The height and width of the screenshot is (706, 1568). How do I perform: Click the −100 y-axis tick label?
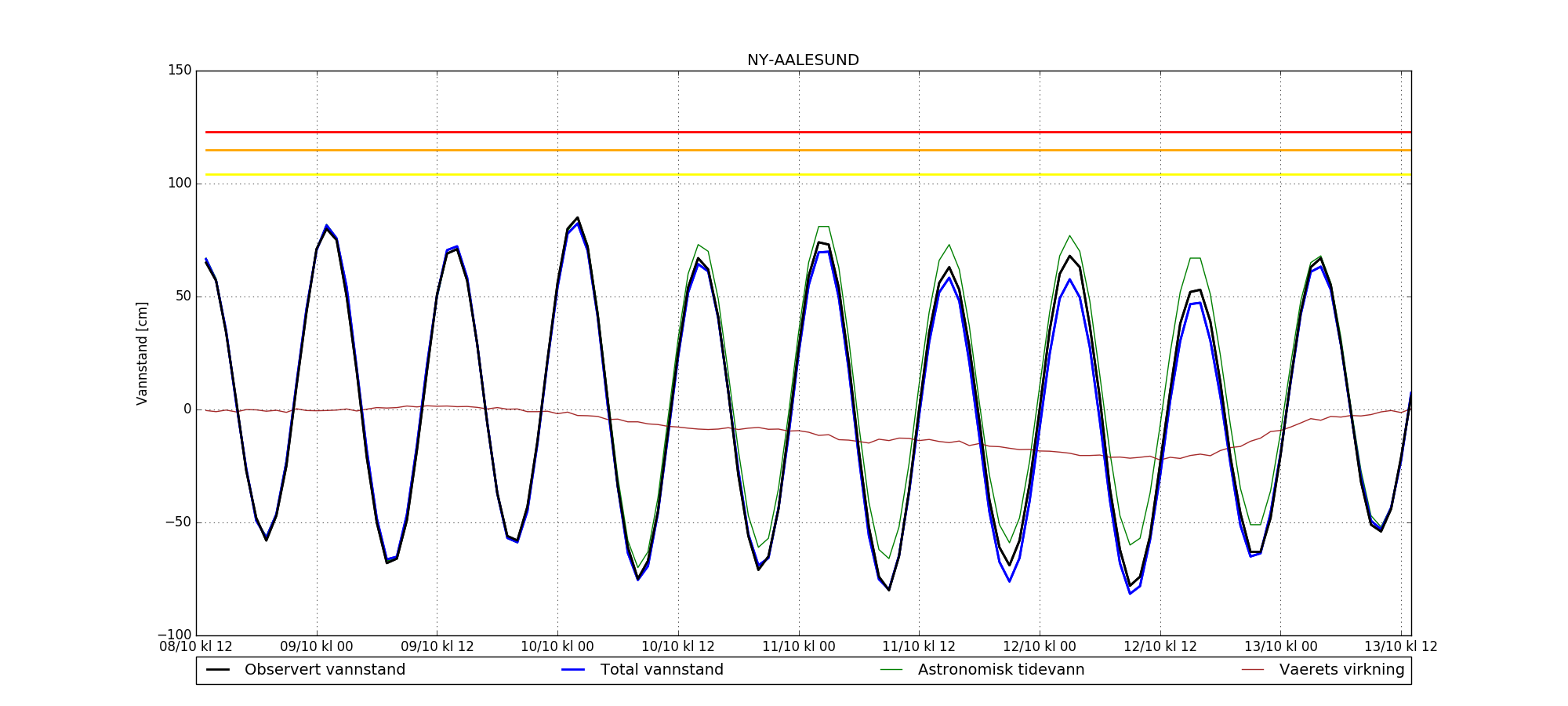tap(175, 635)
